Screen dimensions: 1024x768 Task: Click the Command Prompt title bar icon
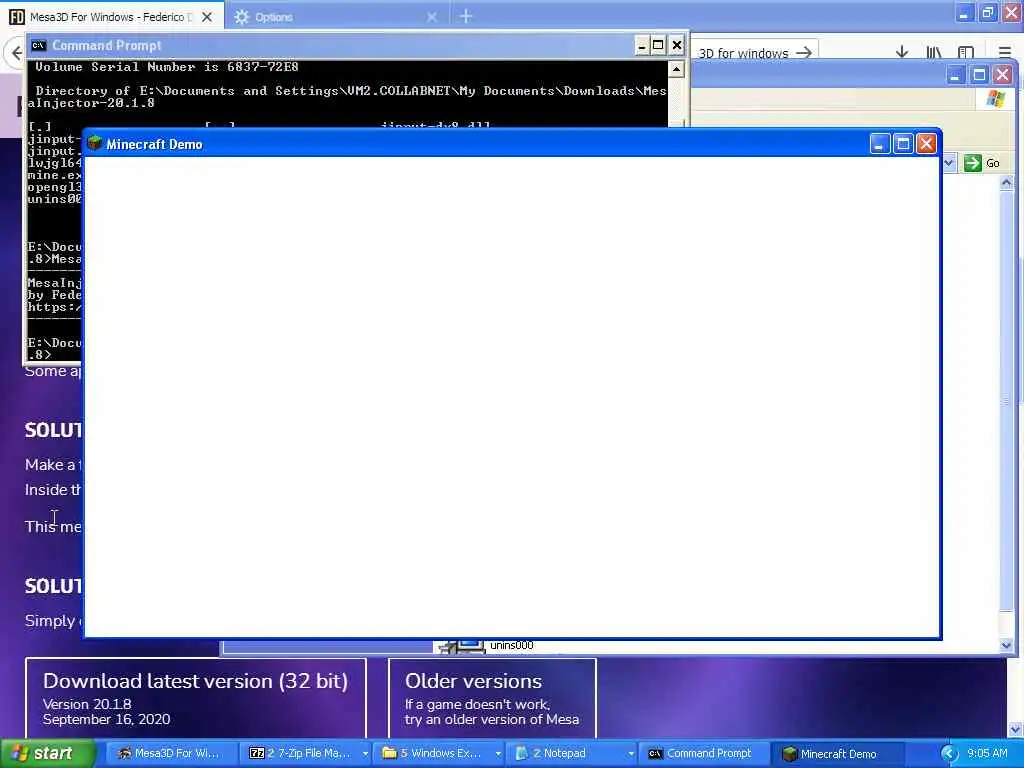coord(39,45)
